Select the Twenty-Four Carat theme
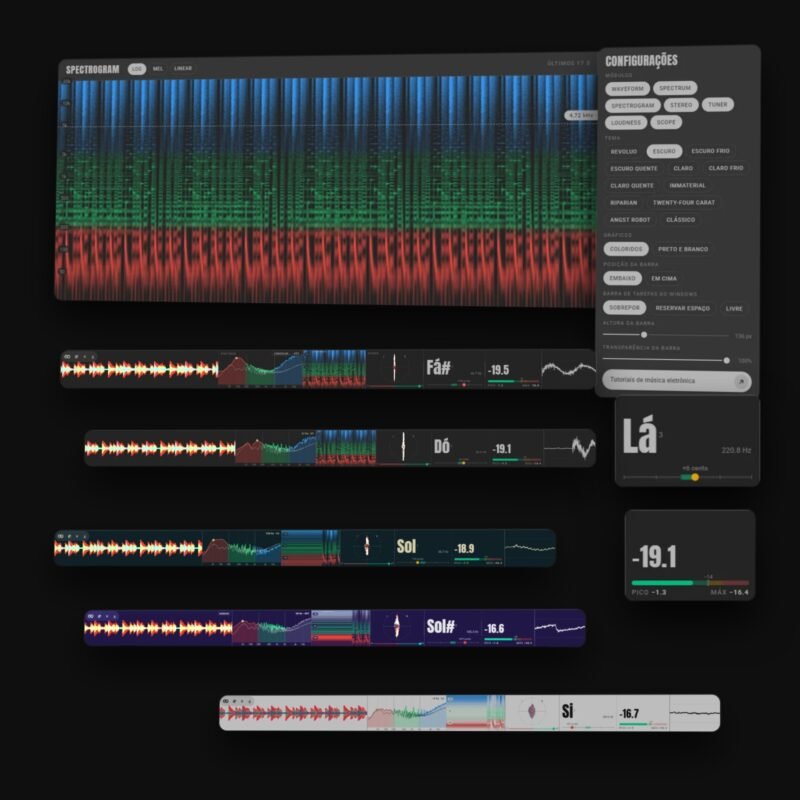 click(x=684, y=203)
